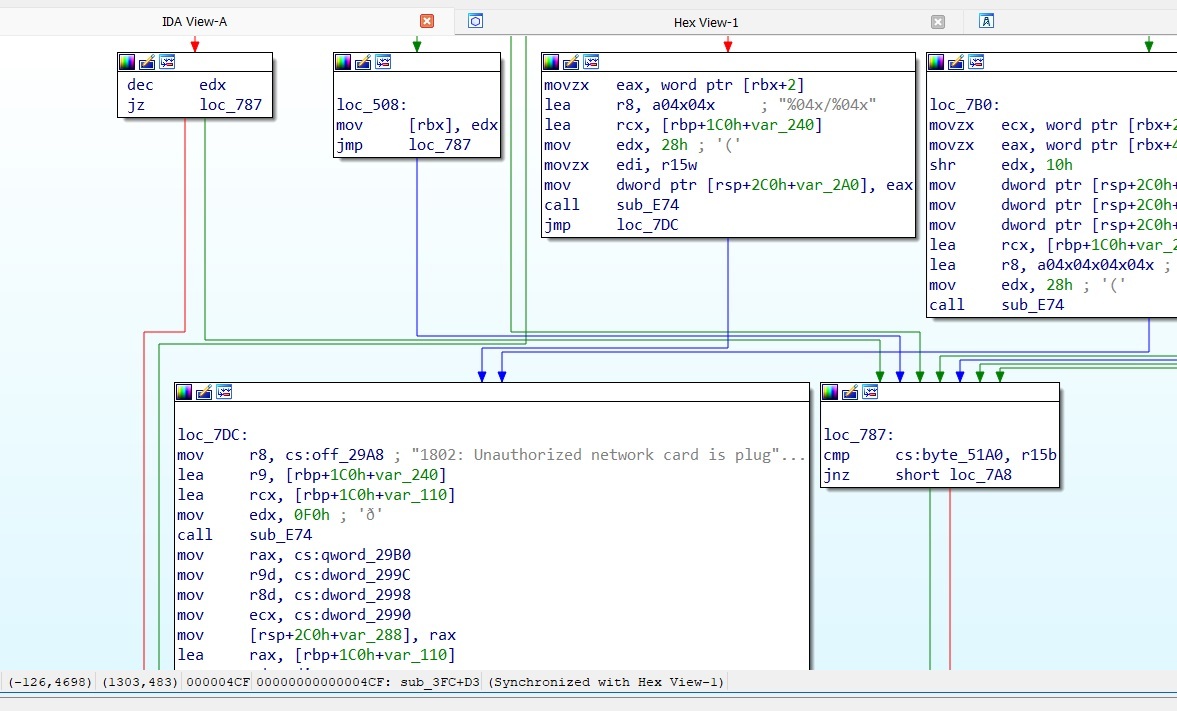Click the Hex View-1 tab icon

pyautogui.click(x=476, y=21)
